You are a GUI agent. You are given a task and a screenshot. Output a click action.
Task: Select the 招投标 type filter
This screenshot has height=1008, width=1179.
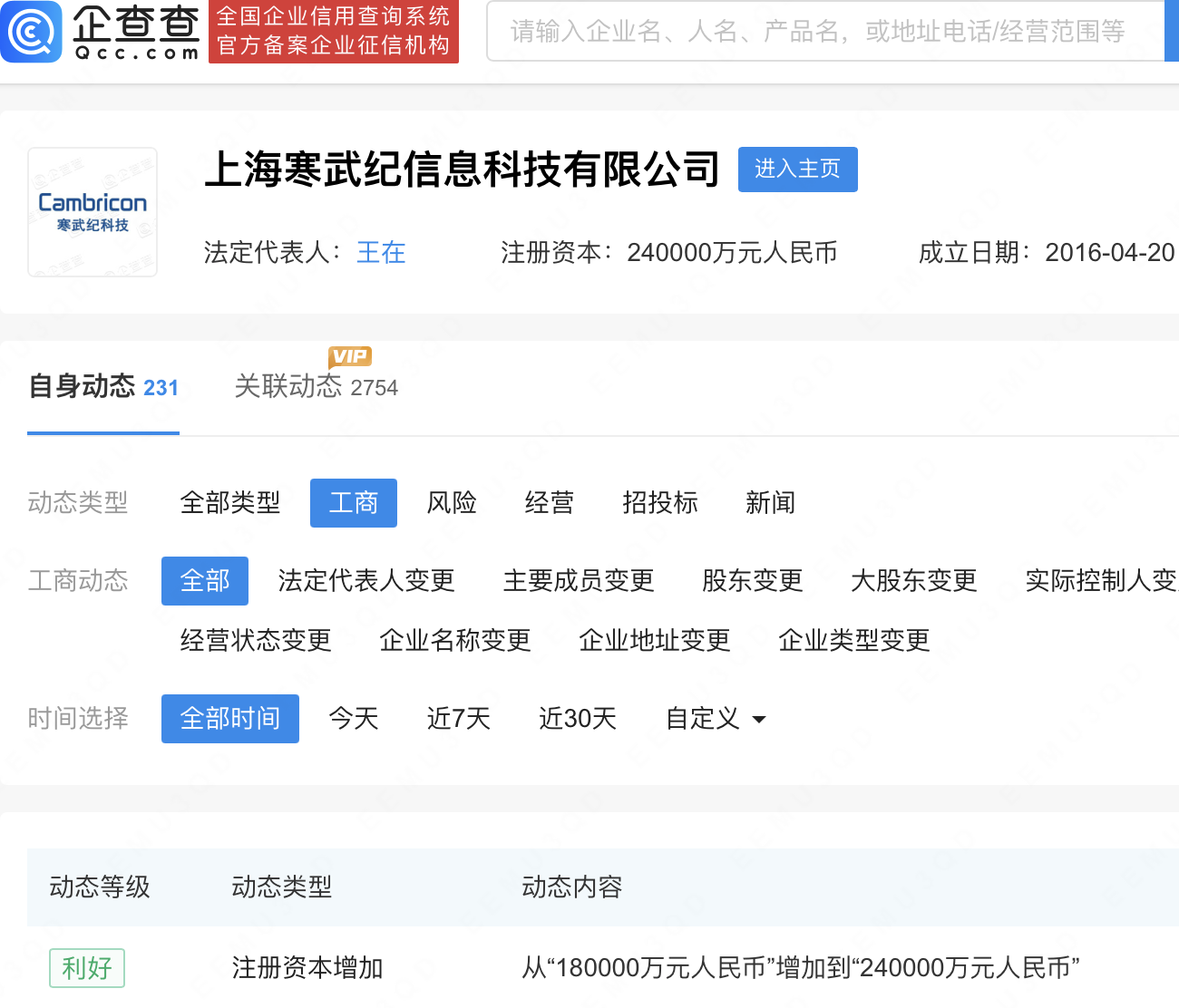tap(660, 503)
